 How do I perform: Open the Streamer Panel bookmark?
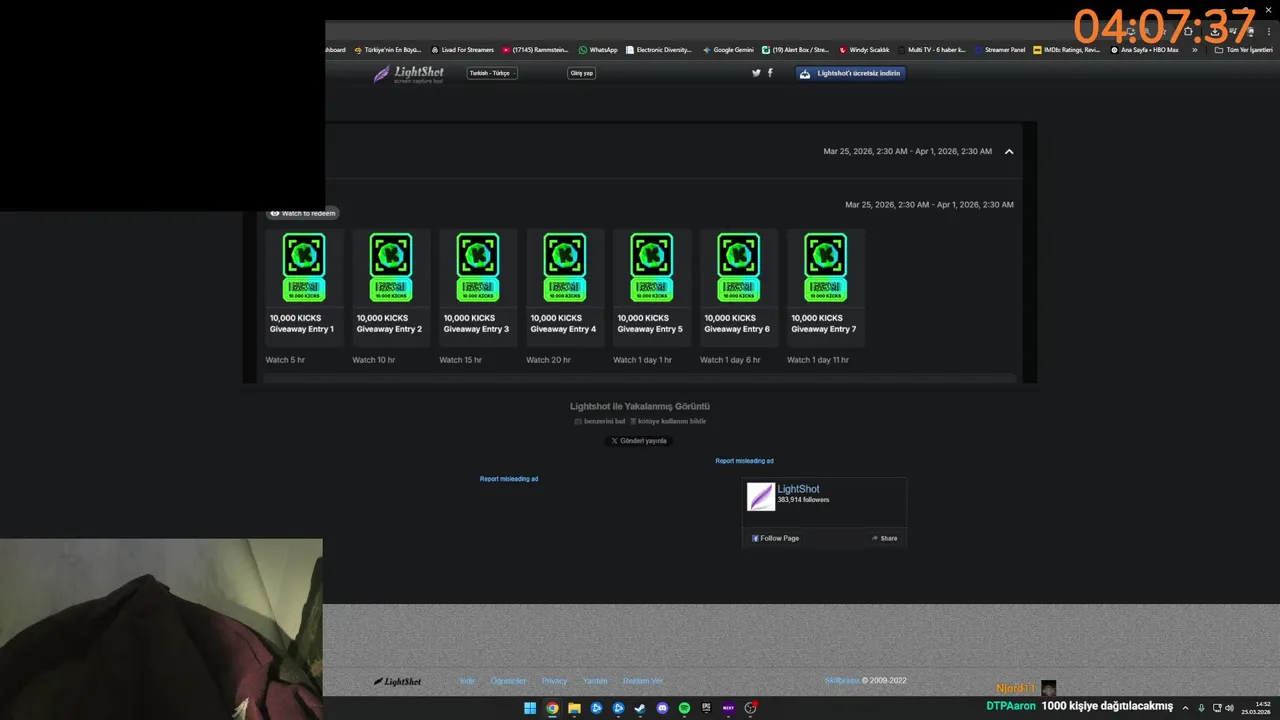pos(1000,50)
